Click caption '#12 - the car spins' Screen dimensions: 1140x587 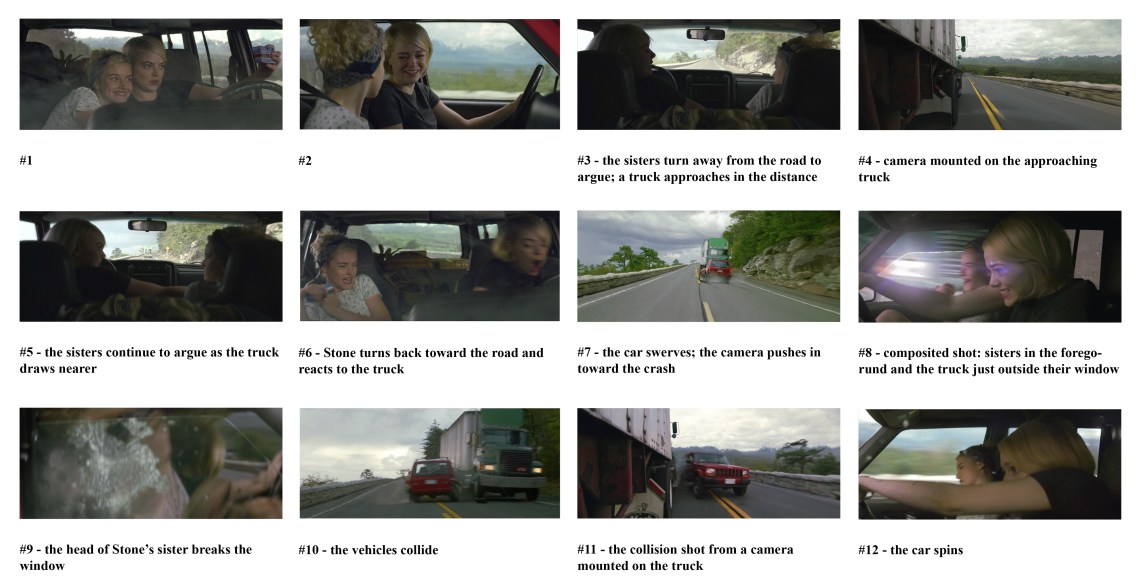tap(910, 550)
